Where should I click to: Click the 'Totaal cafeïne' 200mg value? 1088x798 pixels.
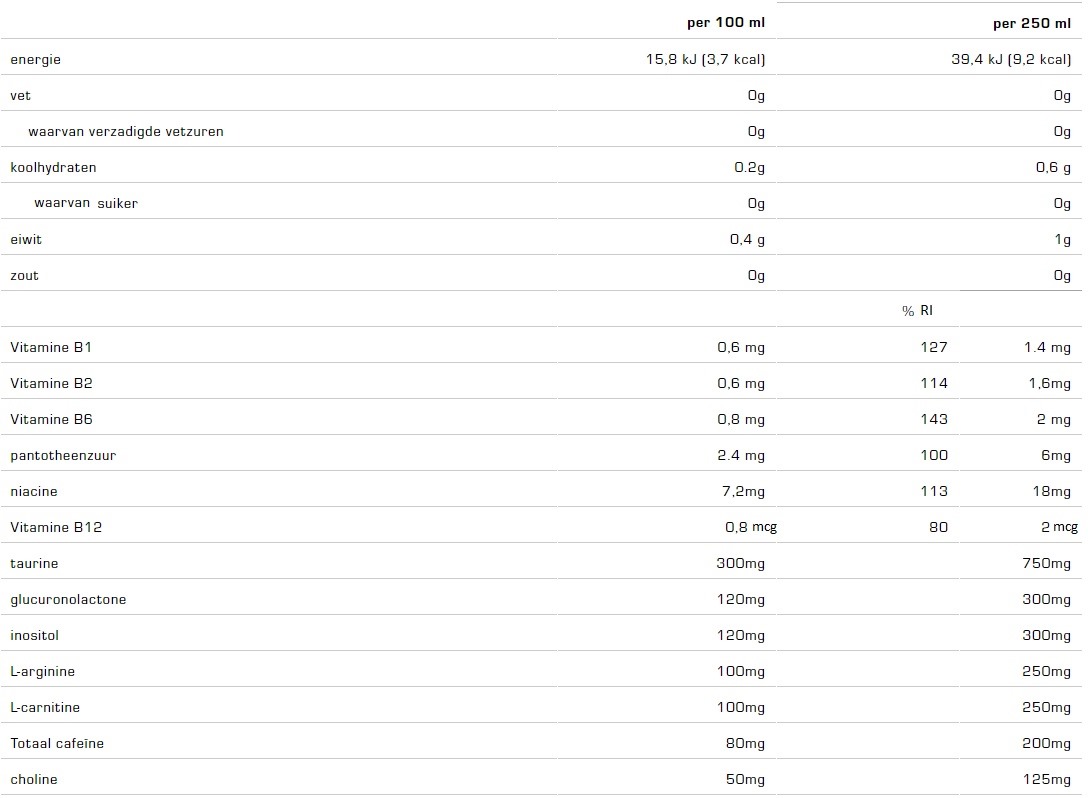pyautogui.click(x=1046, y=743)
